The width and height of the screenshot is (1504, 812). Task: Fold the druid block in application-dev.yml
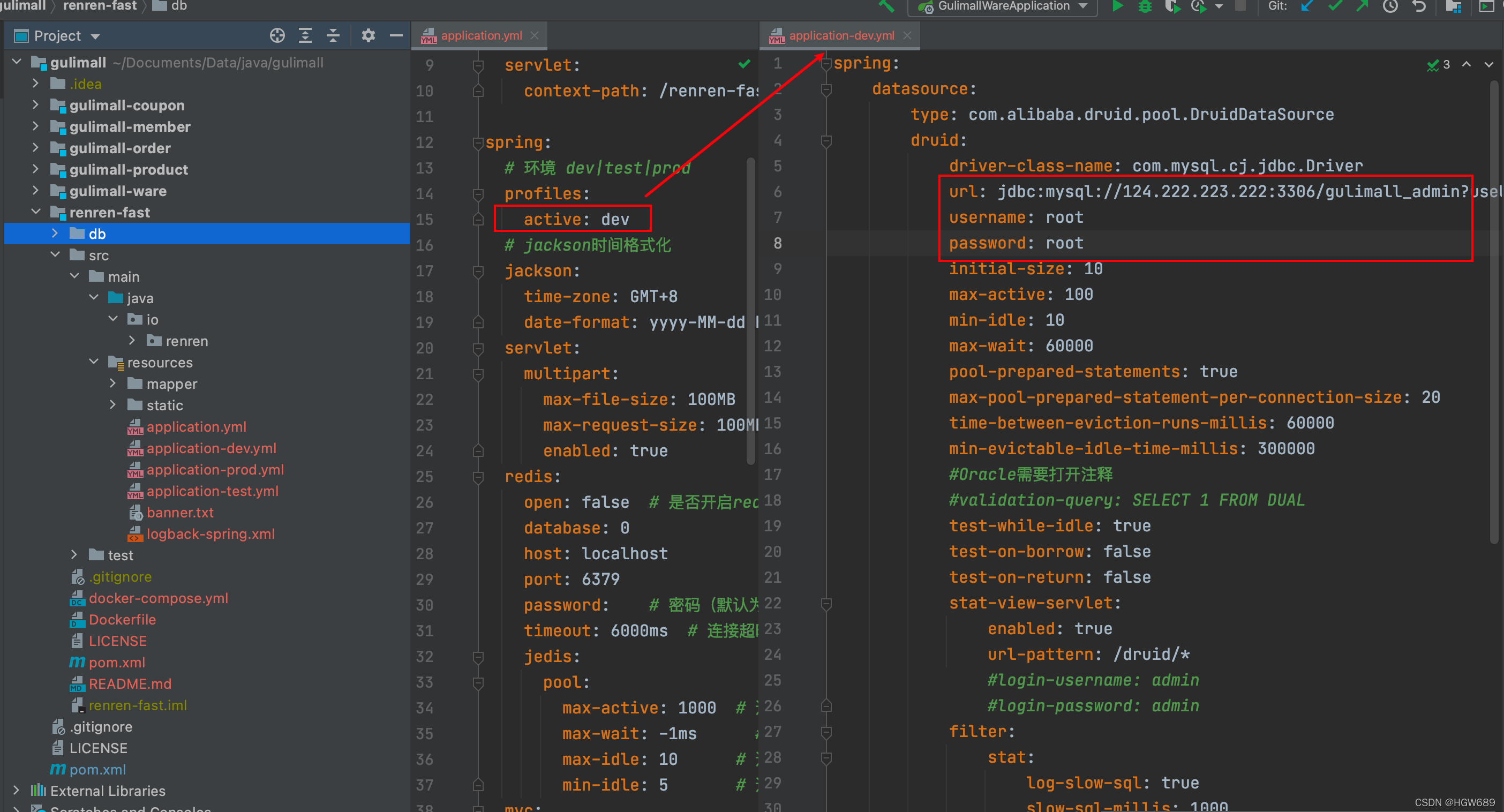[x=826, y=140]
